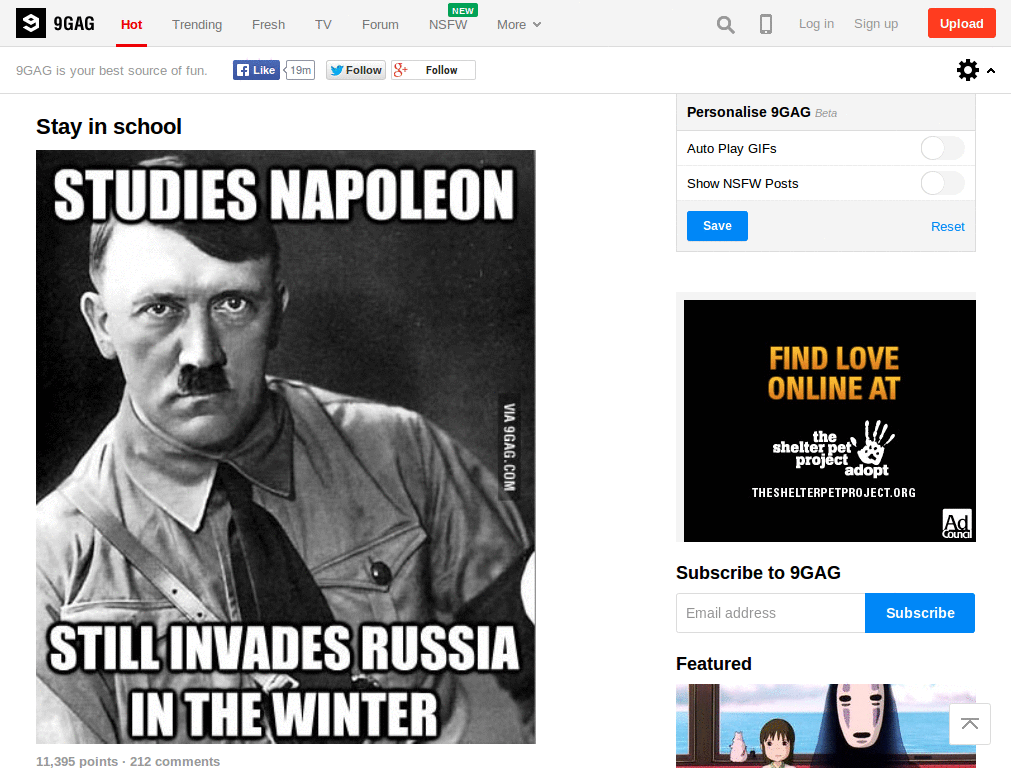Click the blue Subscribe button
The height and width of the screenshot is (768, 1024).
[x=920, y=613]
